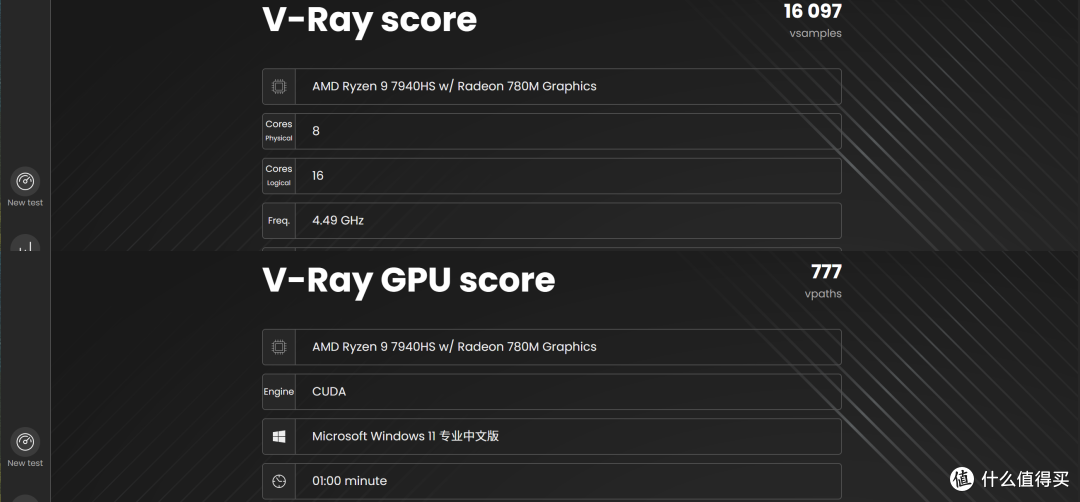Open partially visible chart icon below upper New test

tap(25, 244)
